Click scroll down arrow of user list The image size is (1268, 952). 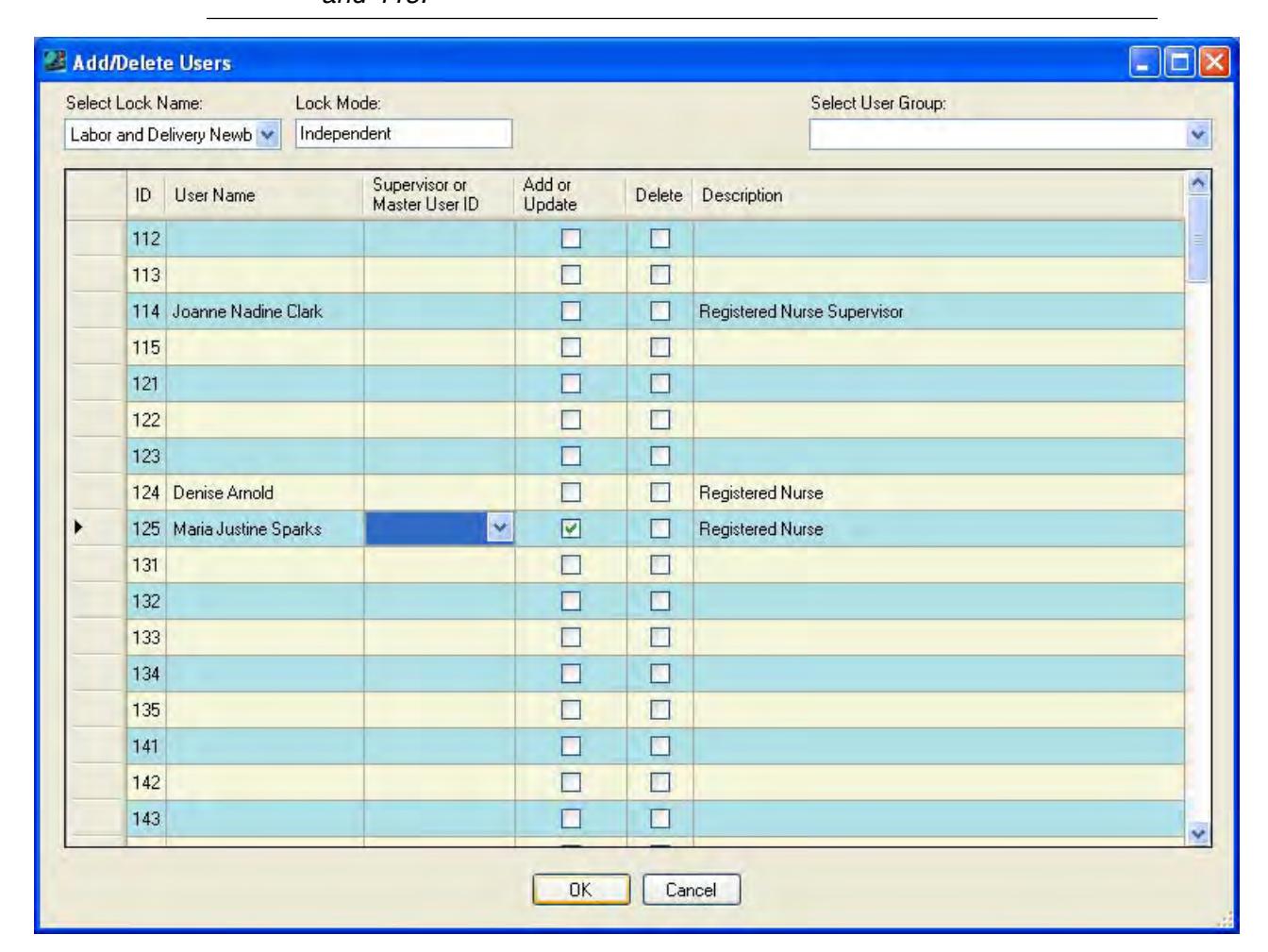click(1199, 834)
